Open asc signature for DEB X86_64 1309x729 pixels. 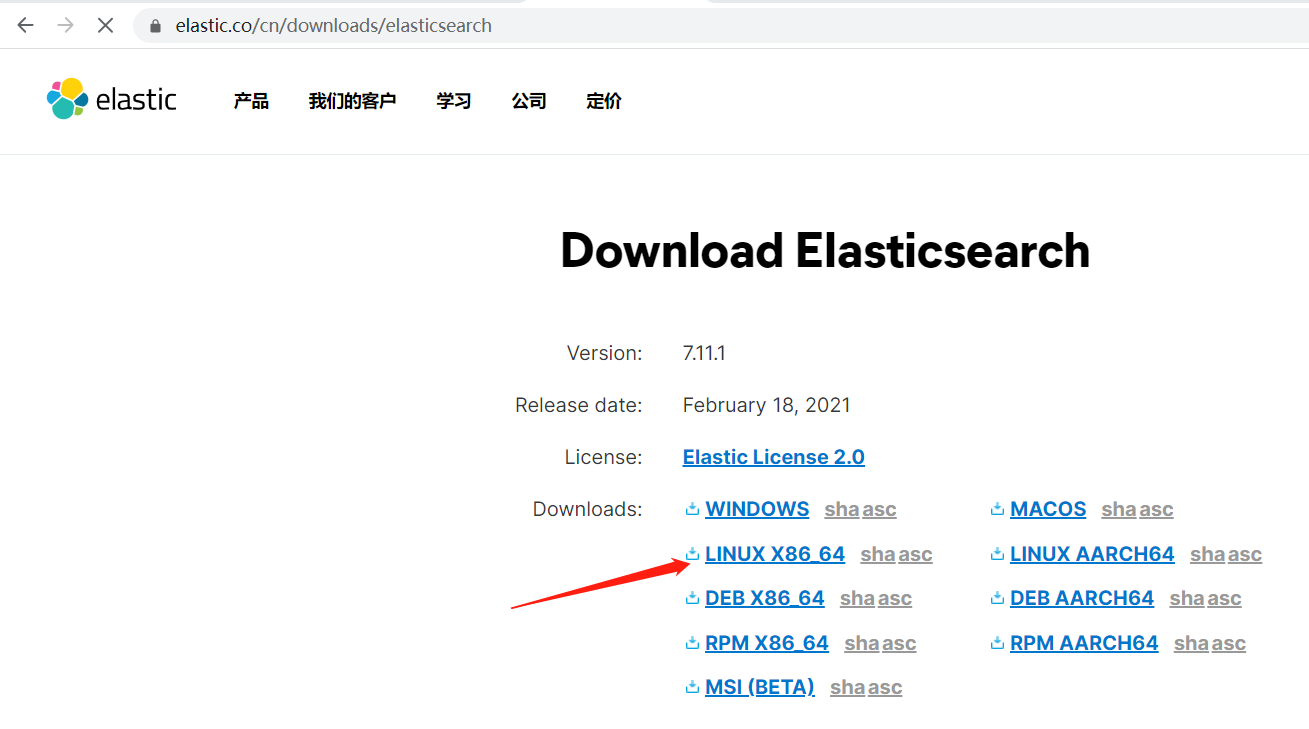(x=895, y=599)
